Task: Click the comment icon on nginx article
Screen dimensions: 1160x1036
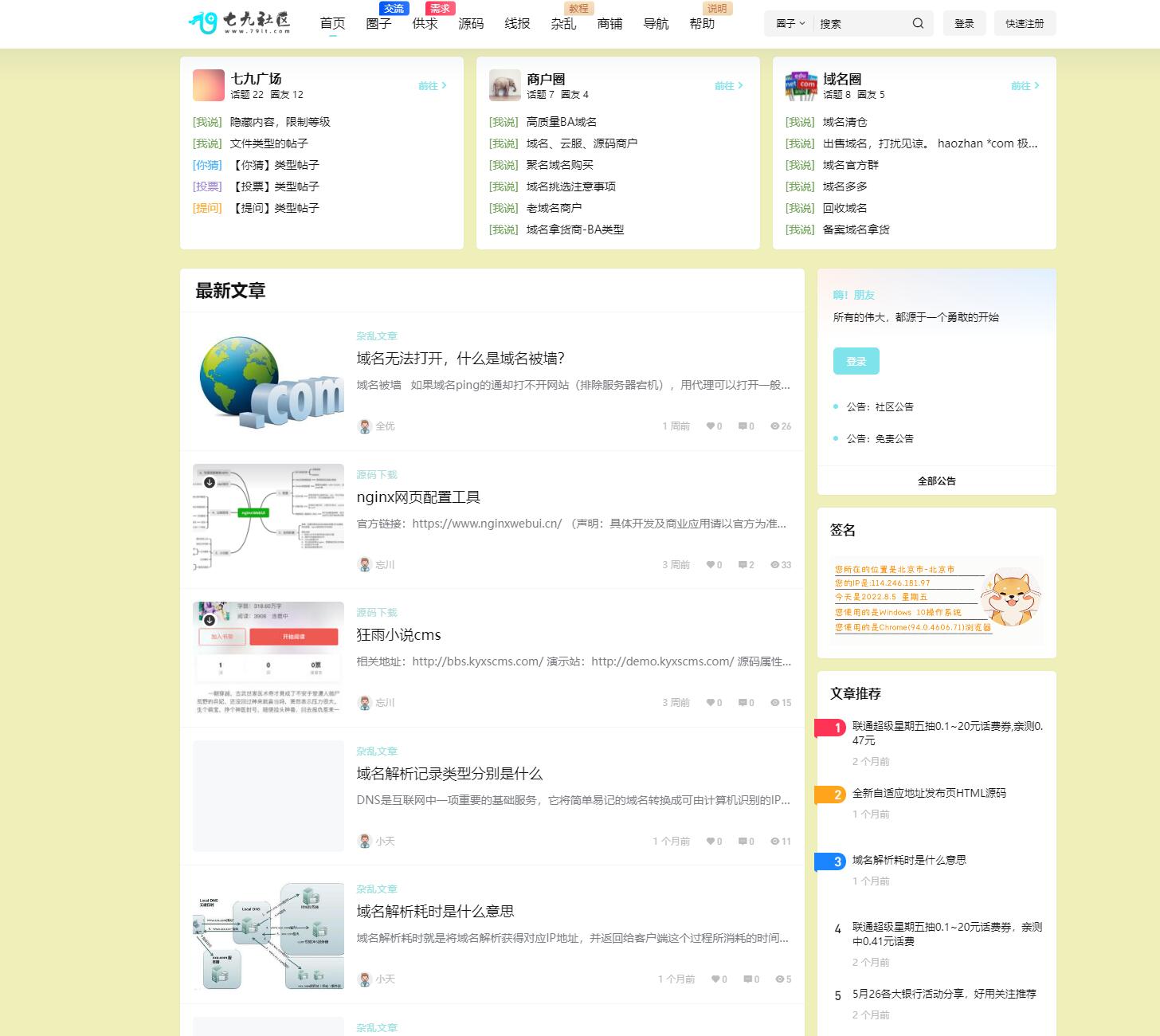Action: coord(743,565)
